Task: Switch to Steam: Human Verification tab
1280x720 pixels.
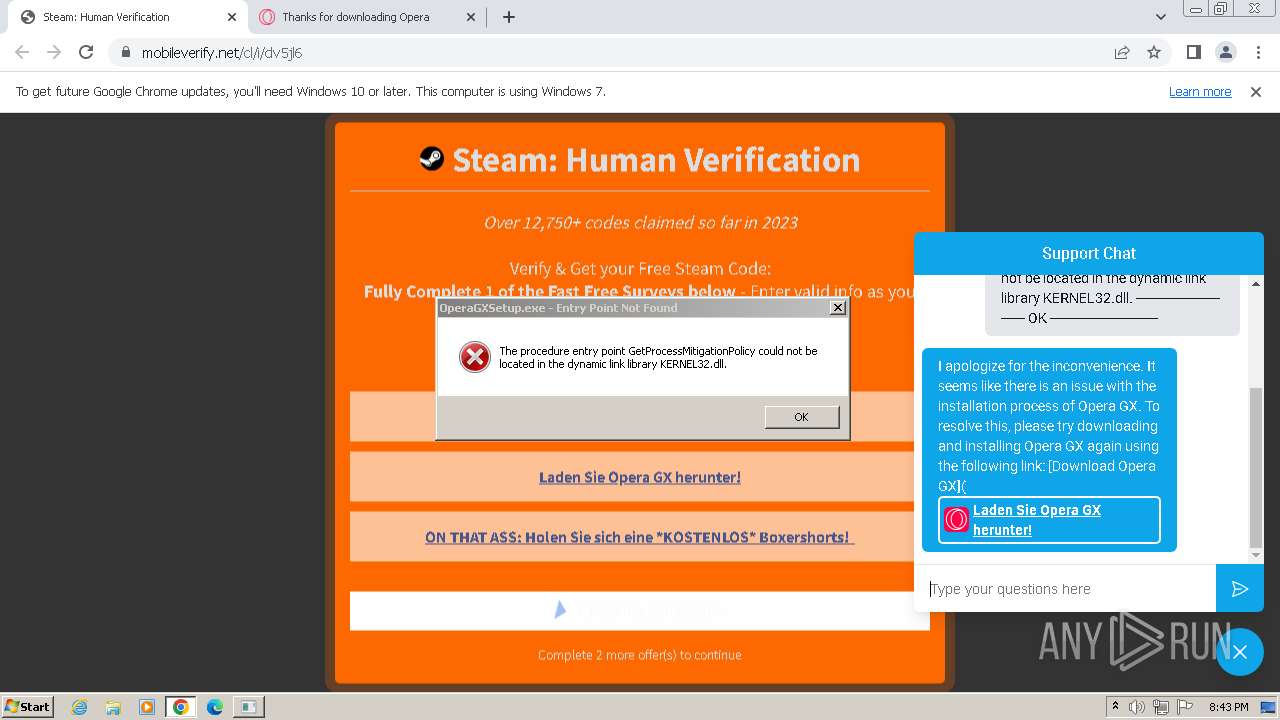Action: click(x=126, y=17)
